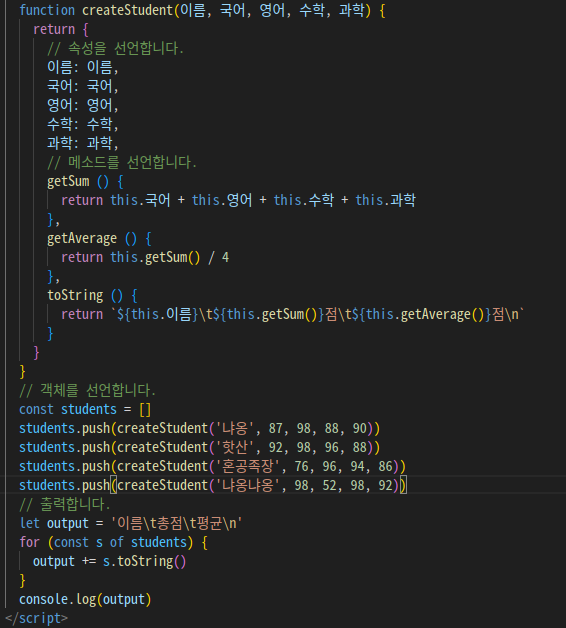Click the 'function' keyword on first line
This screenshot has width=566, height=628.
pos(47,10)
